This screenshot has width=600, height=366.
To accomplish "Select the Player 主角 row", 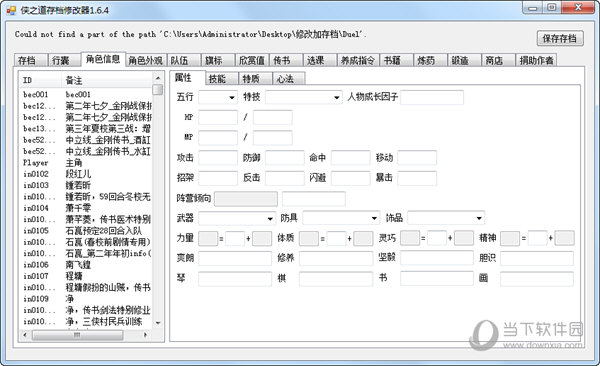I will pos(87,163).
